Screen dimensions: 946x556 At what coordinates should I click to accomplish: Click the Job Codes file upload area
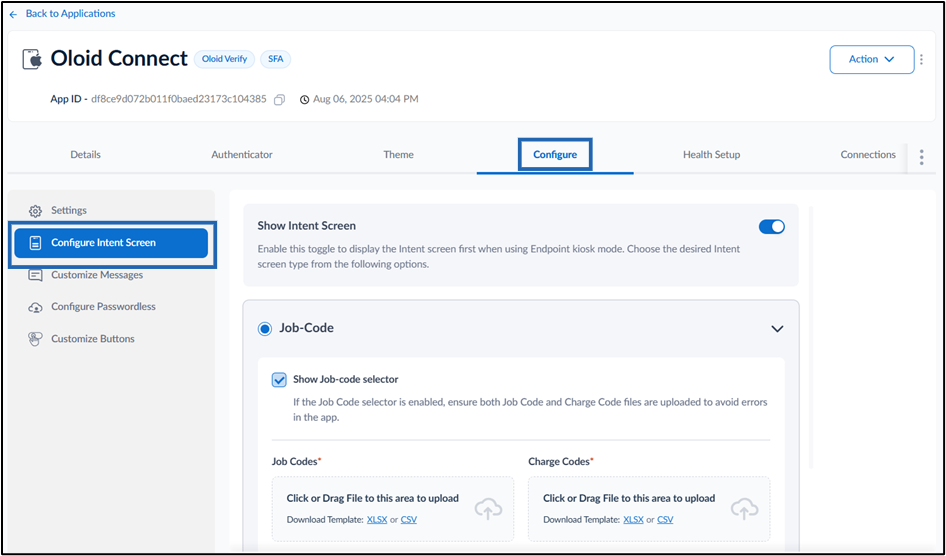pyautogui.click(x=393, y=509)
